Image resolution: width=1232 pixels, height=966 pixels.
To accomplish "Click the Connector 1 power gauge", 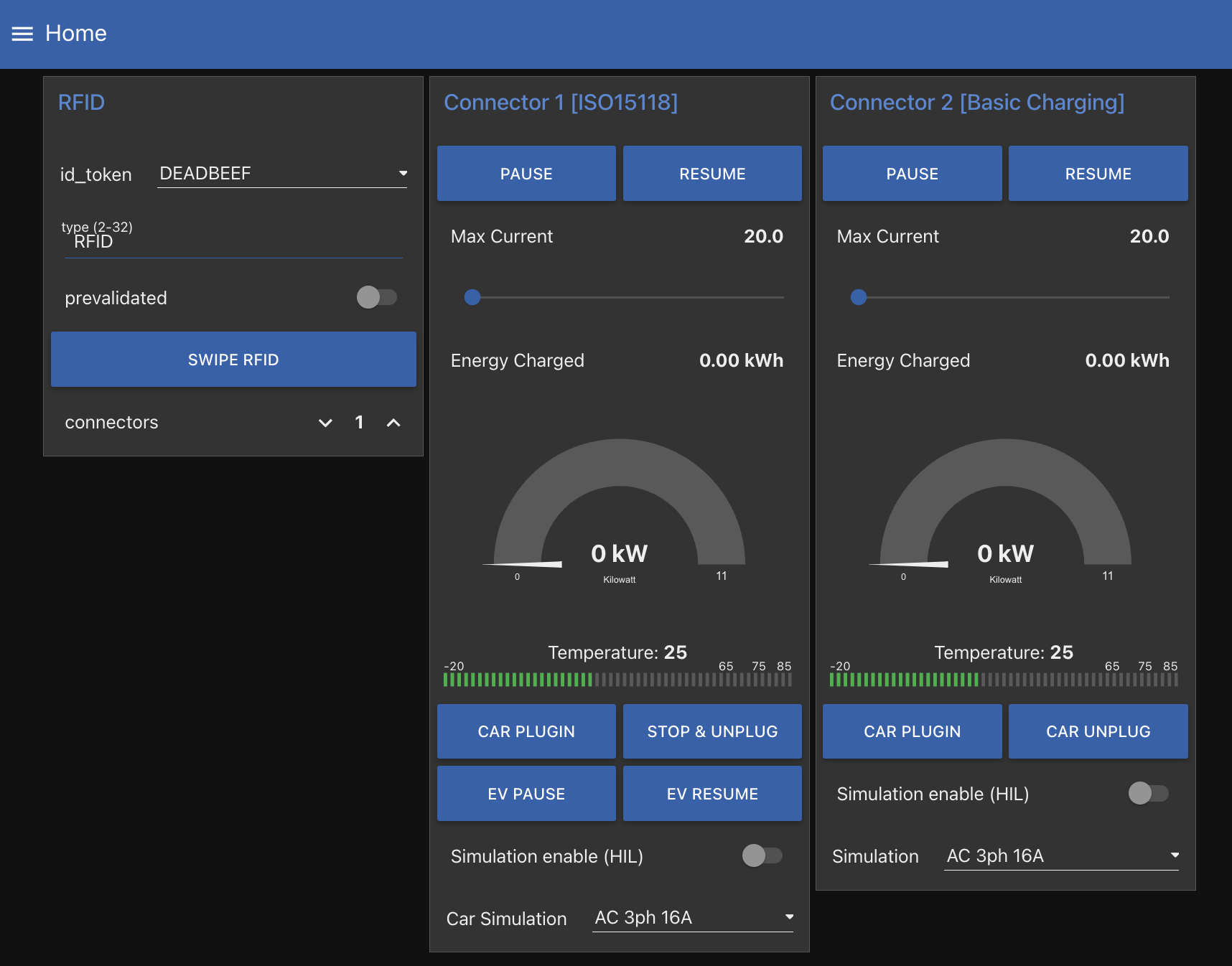I will coord(620,511).
